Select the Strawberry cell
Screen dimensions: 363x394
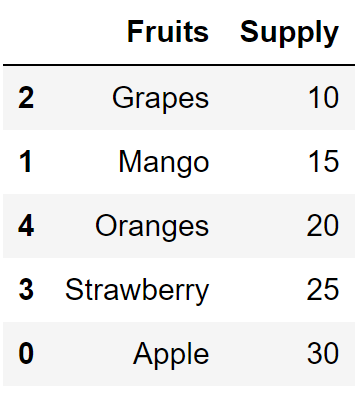[x=137, y=290]
